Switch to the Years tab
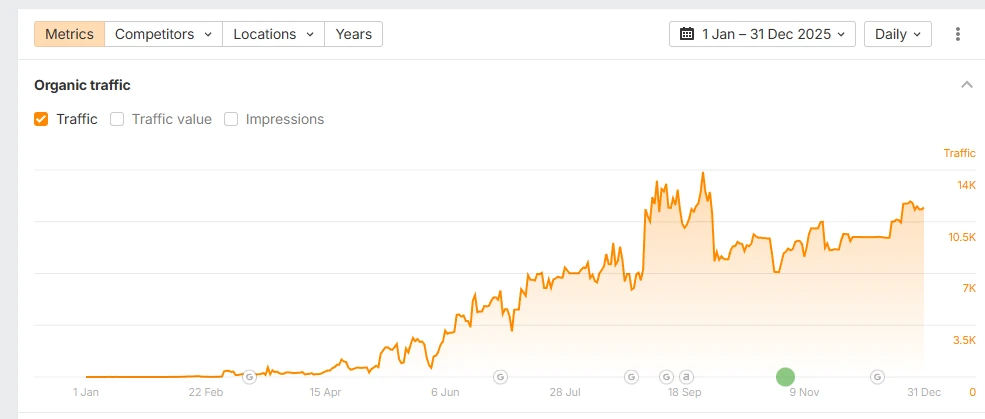The width and height of the screenshot is (985, 419). click(354, 34)
